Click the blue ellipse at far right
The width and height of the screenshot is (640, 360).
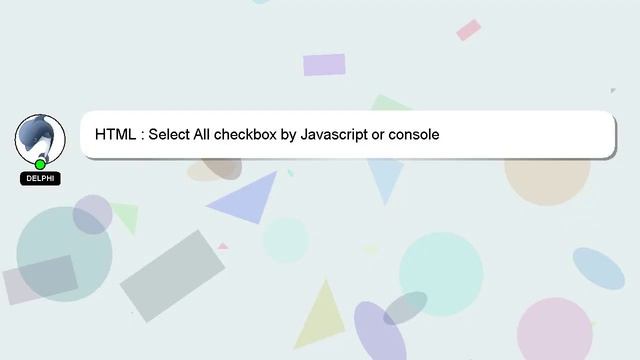pyautogui.click(x=598, y=269)
